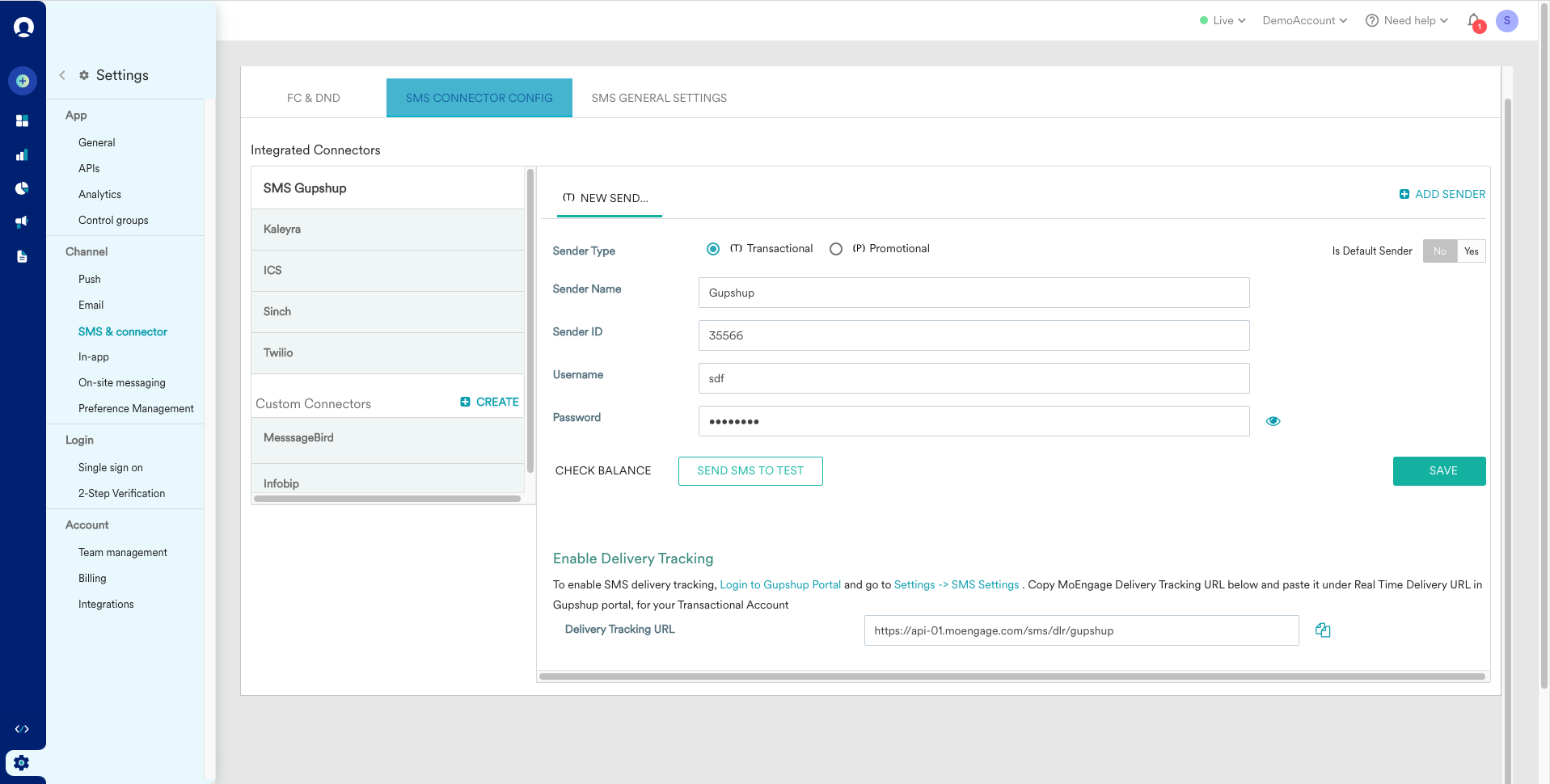Viewport: 1550px width, 784px height.
Task: Click the Sender Name input field
Action: click(x=974, y=293)
